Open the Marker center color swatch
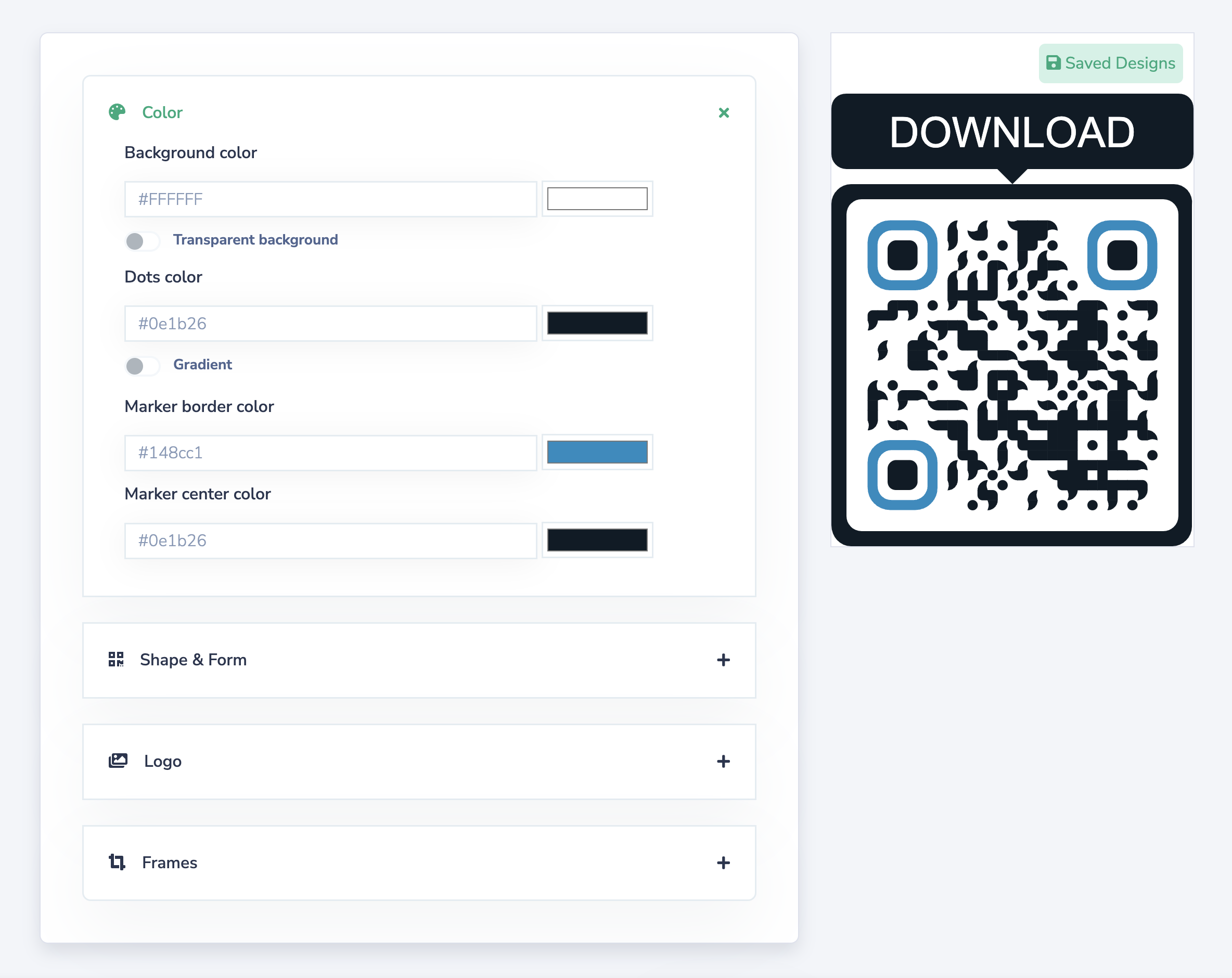 tap(597, 540)
